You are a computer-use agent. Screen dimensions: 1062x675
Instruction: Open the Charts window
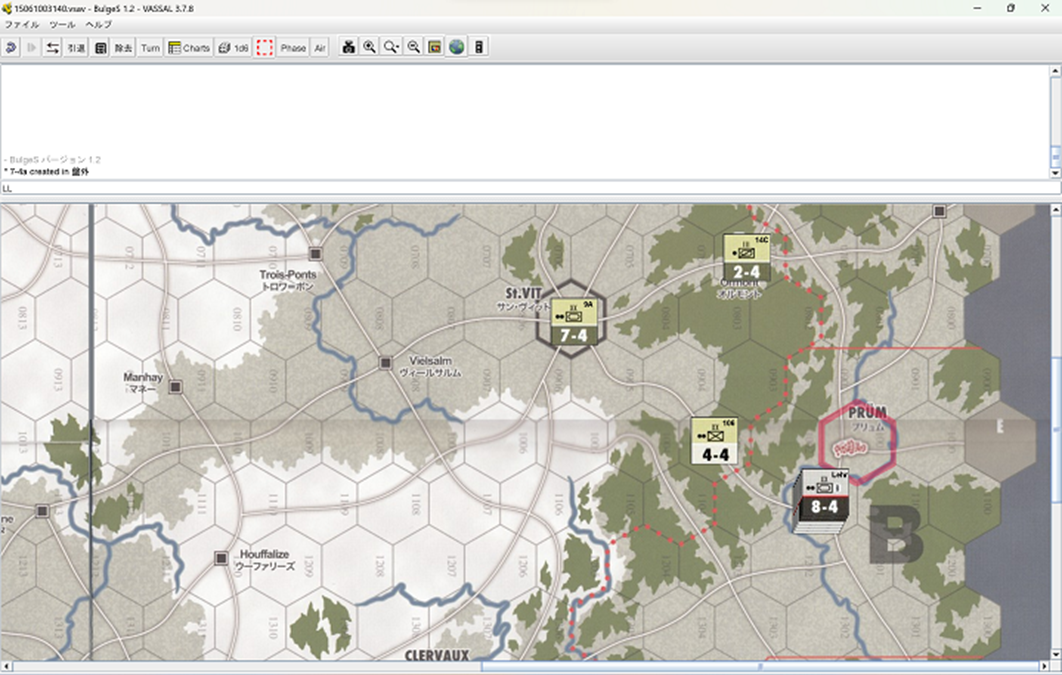click(190, 47)
